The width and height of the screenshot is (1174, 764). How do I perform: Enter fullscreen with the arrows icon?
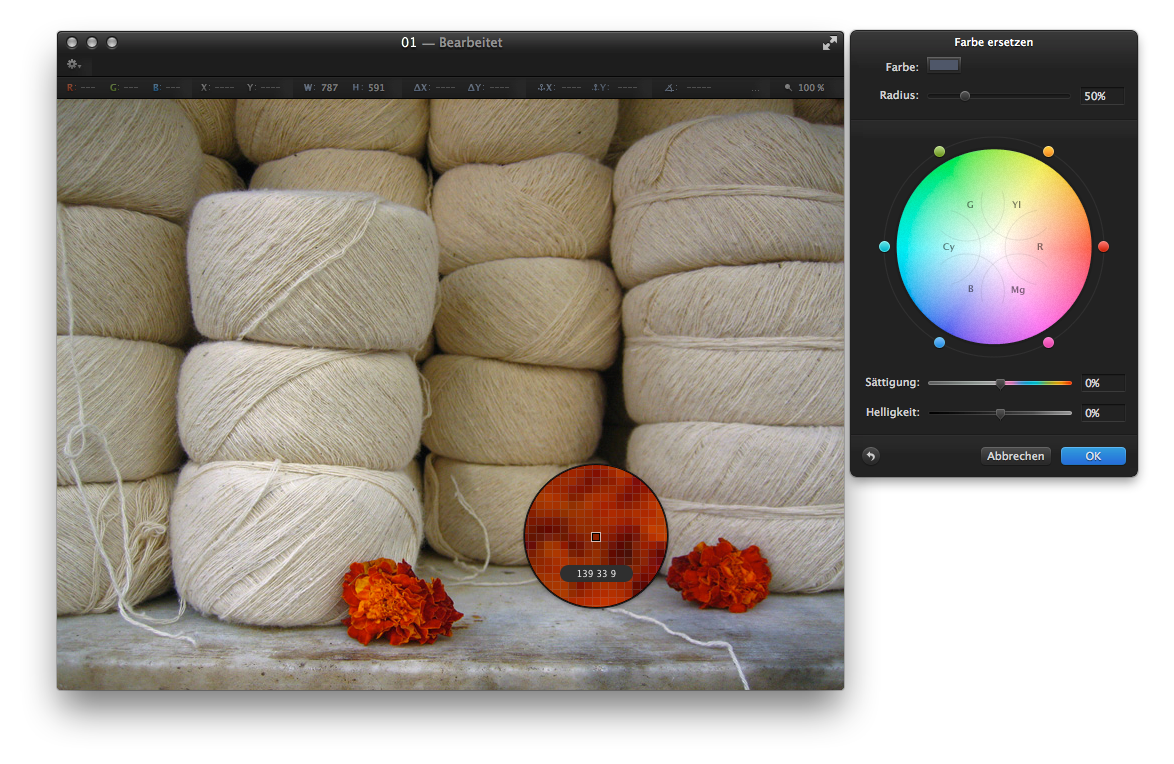click(830, 43)
